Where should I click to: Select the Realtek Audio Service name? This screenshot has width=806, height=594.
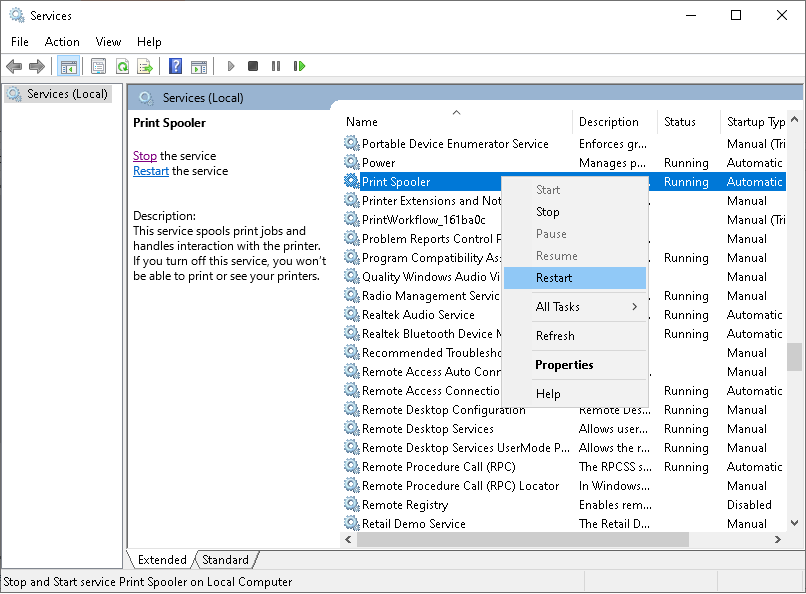(418, 315)
